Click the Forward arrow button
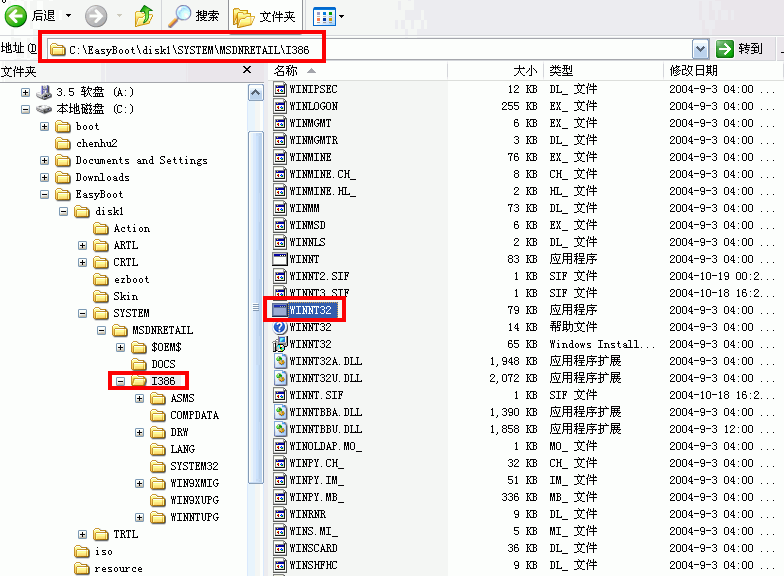This screenshot has height=576, width=784. 96,16
